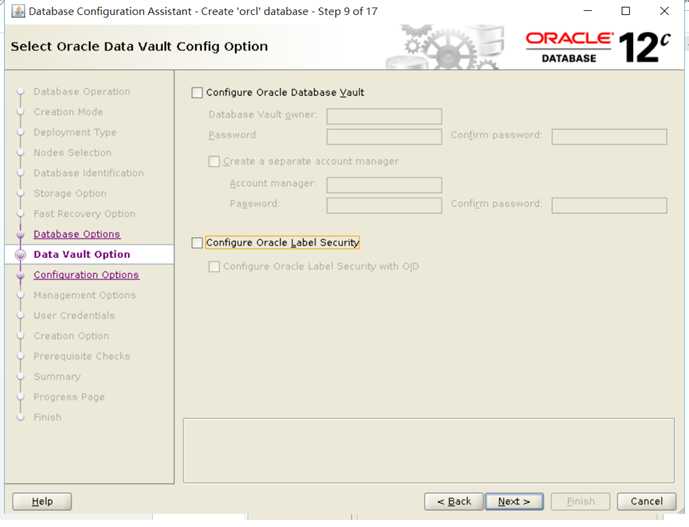Click the Fast Recovery Option step label
The image size is (689, 527).
click(x=84, y=214)
